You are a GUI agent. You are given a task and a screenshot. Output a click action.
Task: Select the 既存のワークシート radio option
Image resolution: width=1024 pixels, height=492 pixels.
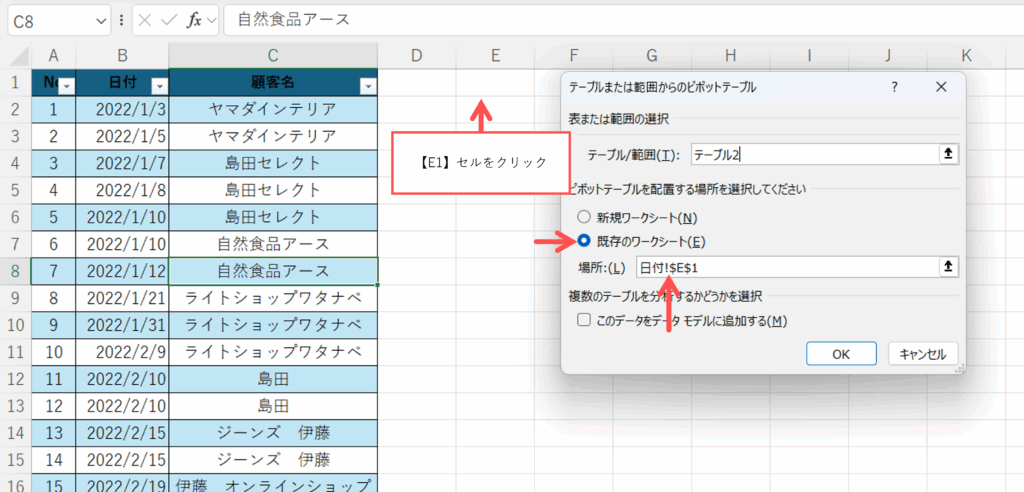pos(584,241)
